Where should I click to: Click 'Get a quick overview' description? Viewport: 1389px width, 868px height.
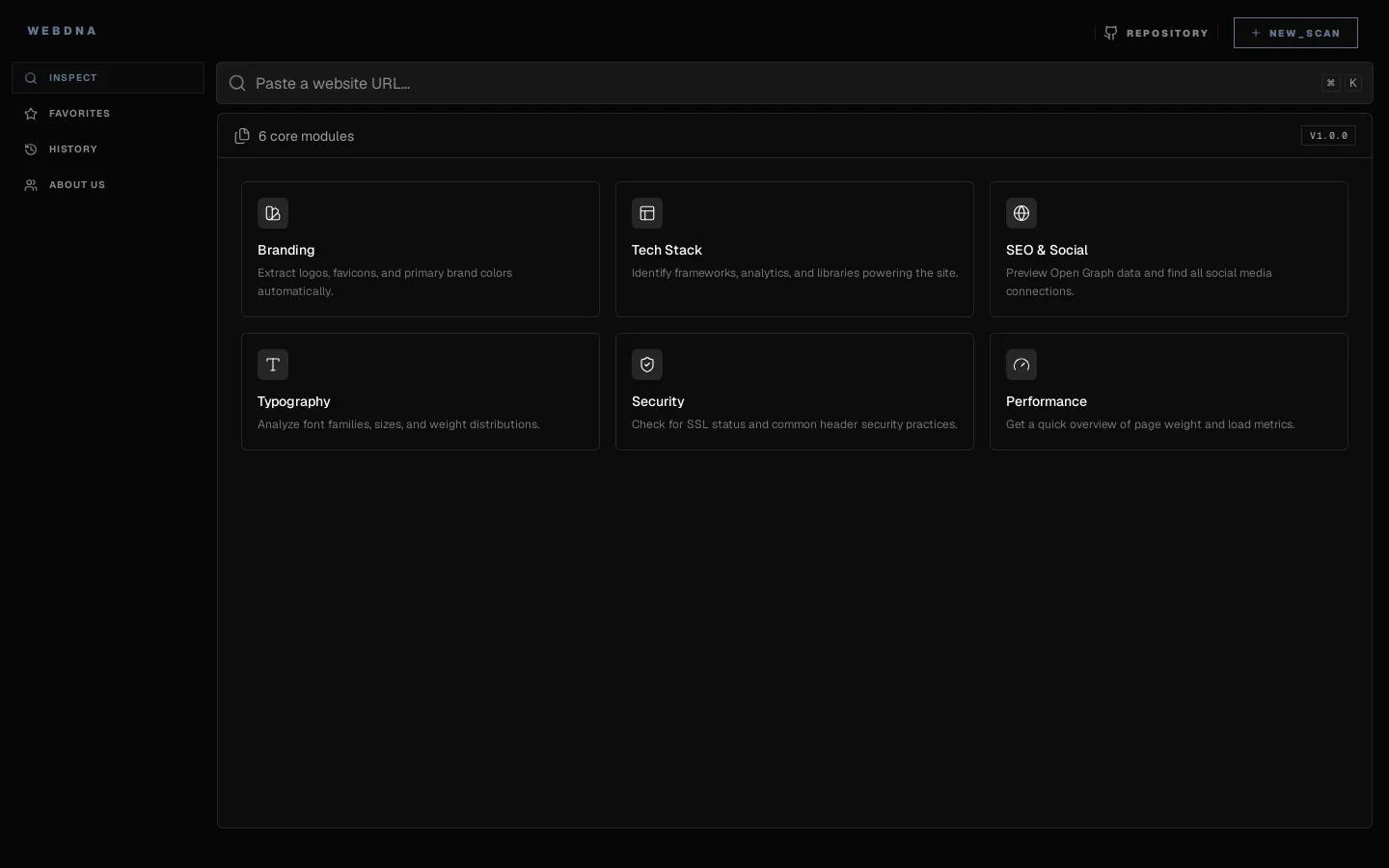(x=1150, y=424)
